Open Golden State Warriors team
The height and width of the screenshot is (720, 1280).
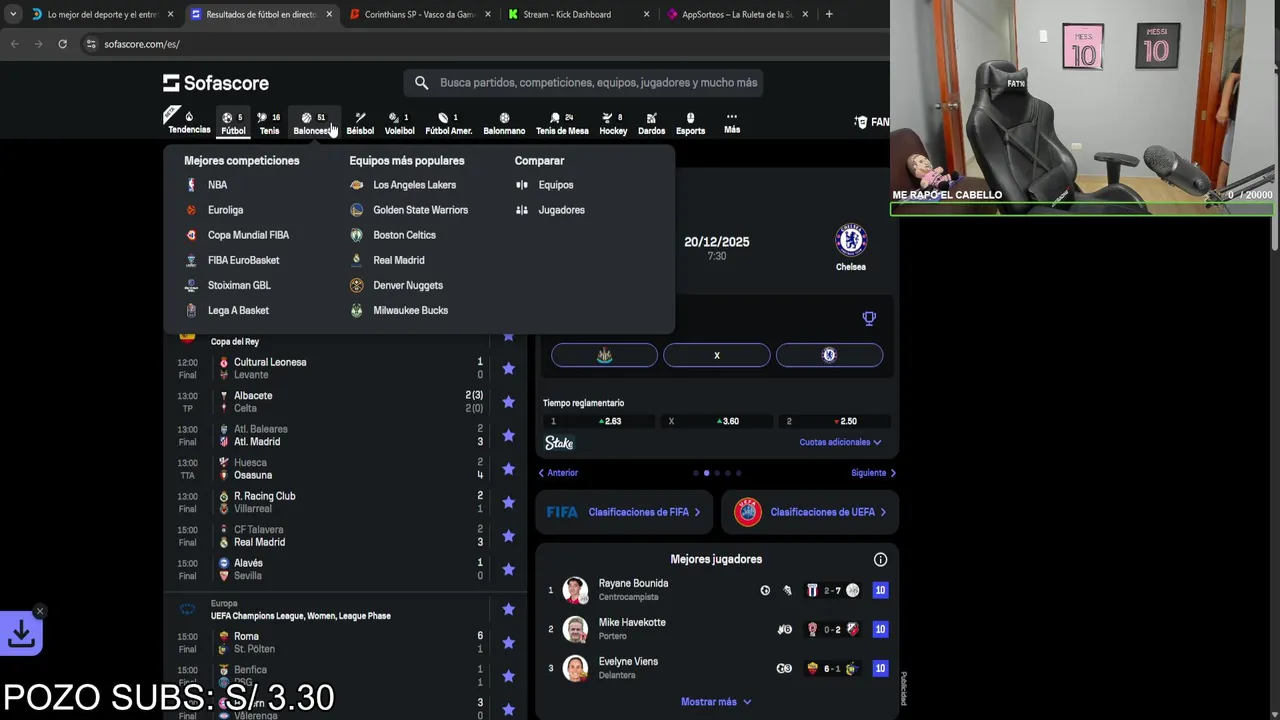pyautogui.click(x=420, y=210)
